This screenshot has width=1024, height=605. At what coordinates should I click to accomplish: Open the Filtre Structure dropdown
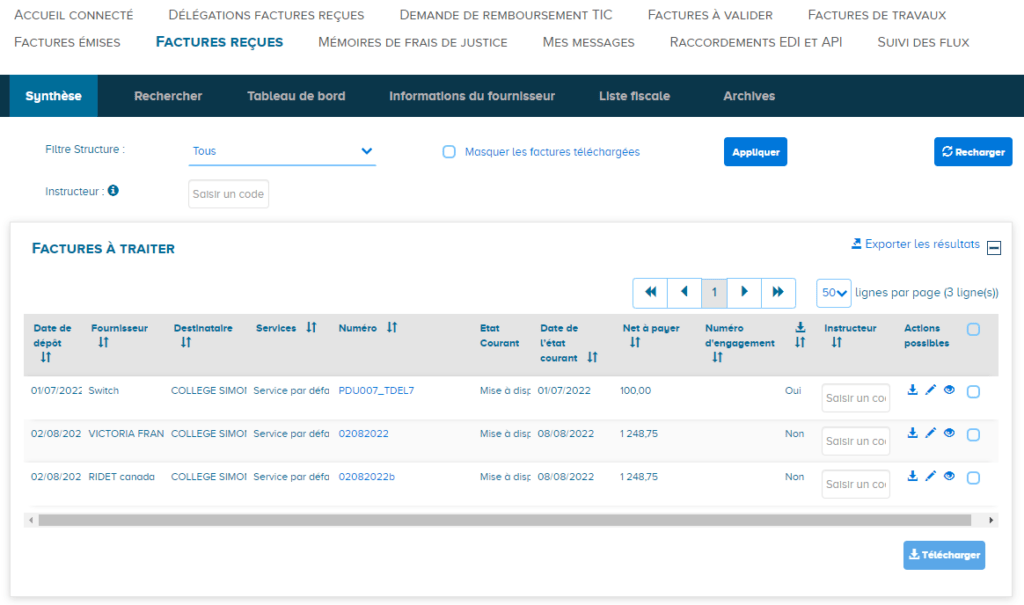point(282,151)
